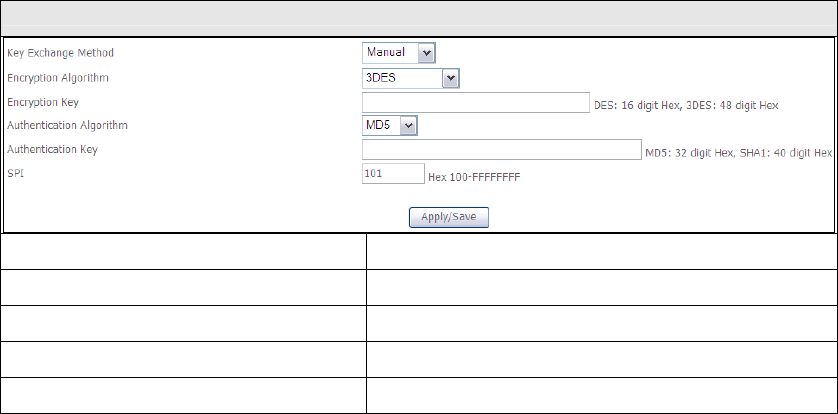Click the Authentication Algorithm label
The image size is (838, 414).
tap(67, 126)
